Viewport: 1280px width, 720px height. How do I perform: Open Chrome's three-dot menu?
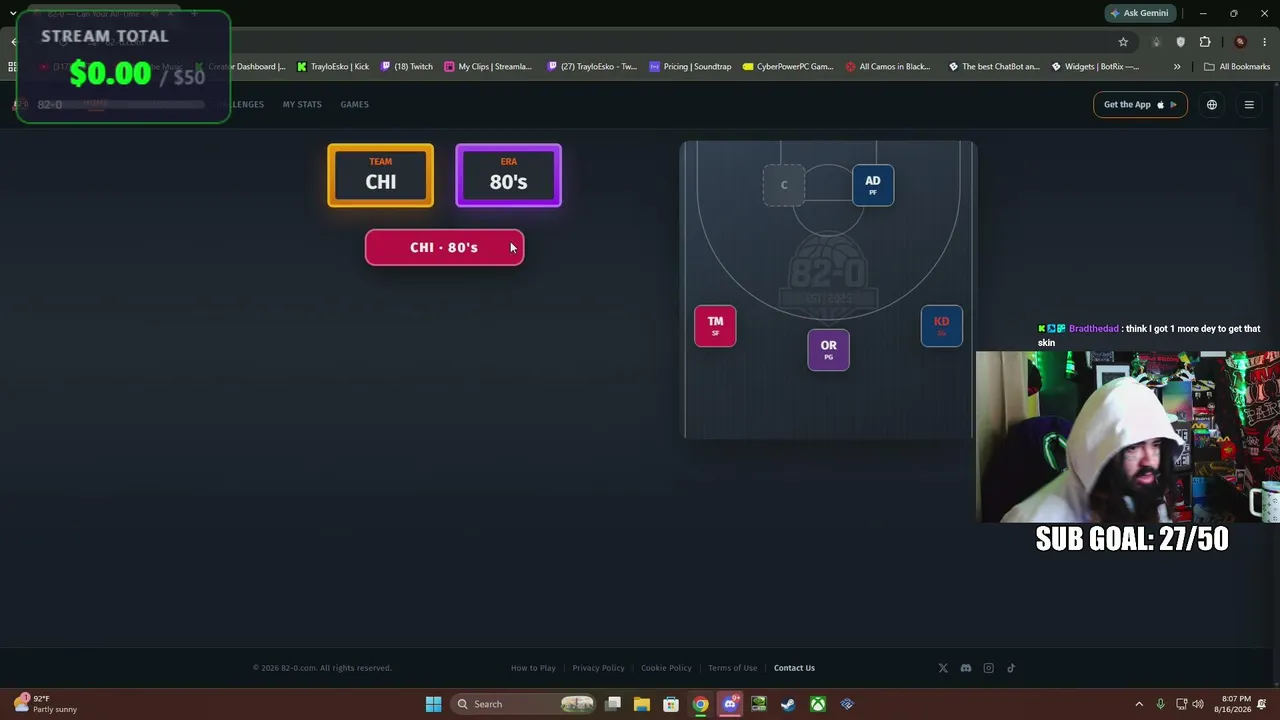[x=1265, y=42]
